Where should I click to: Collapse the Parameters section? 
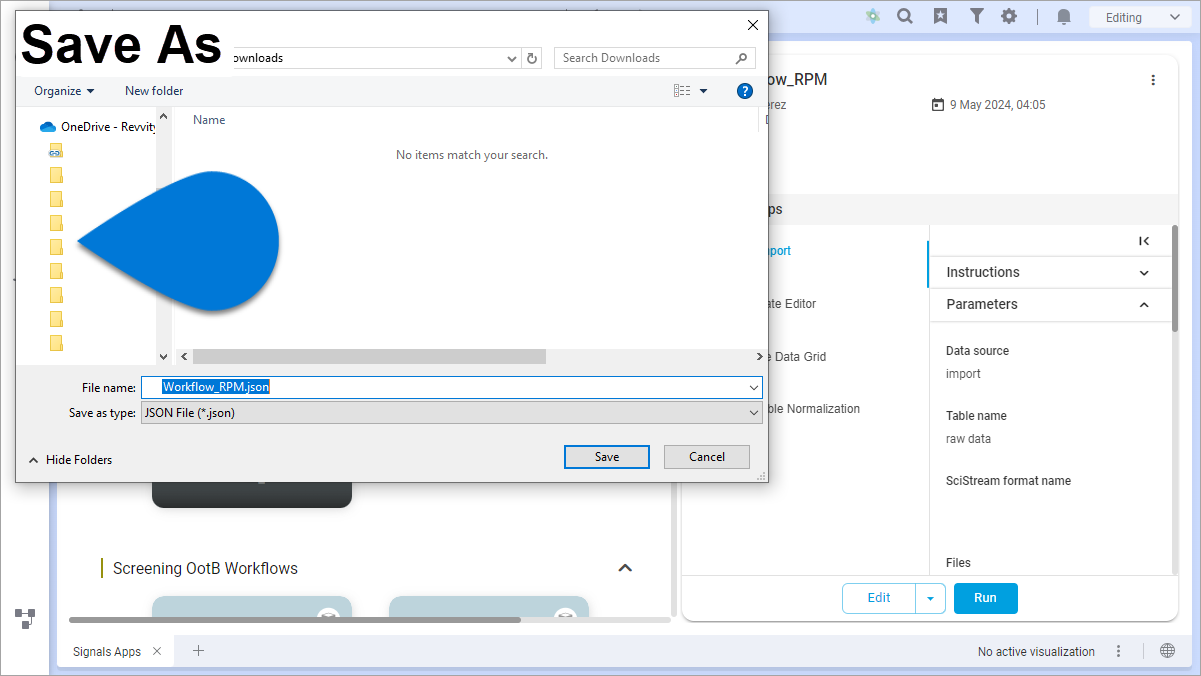coord(1144,305)
